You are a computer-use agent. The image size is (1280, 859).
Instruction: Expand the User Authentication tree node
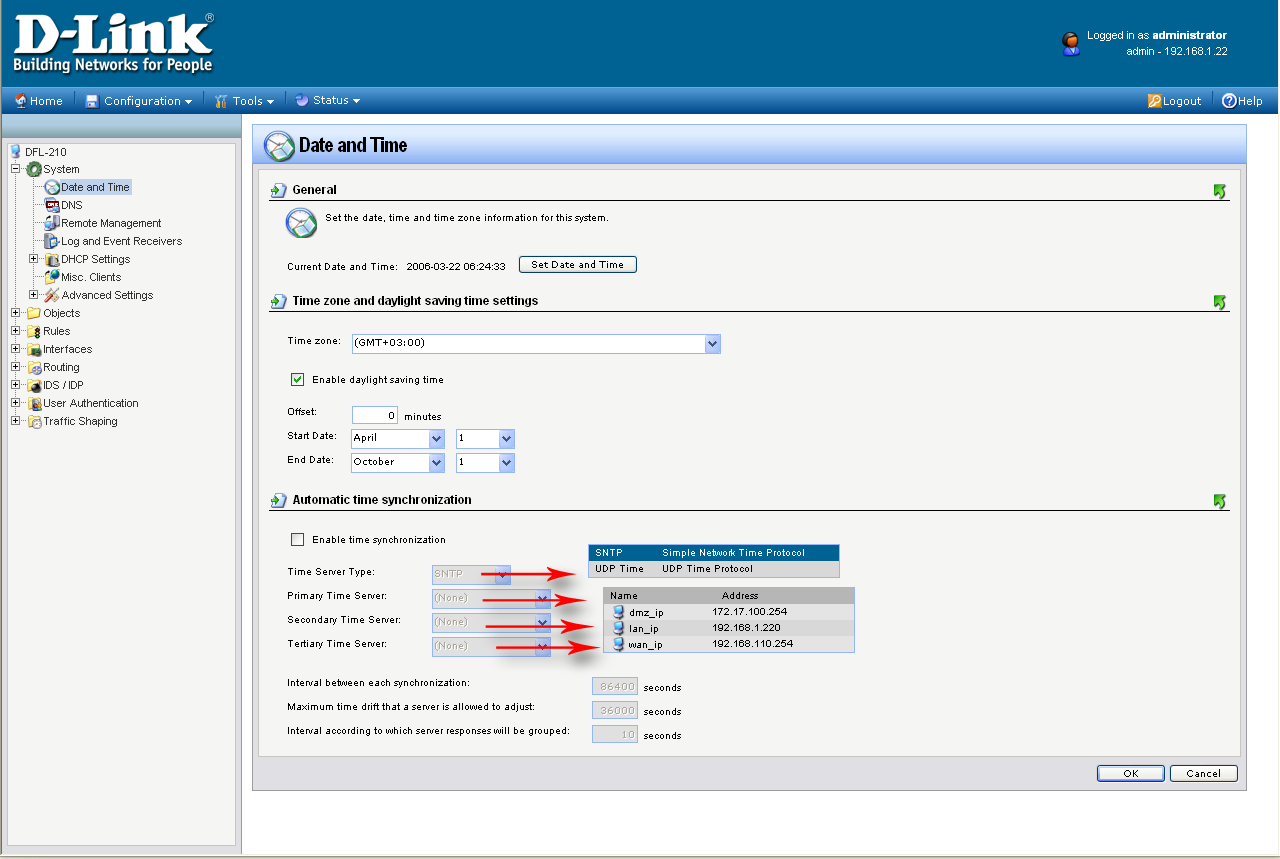tap(16, 403)
